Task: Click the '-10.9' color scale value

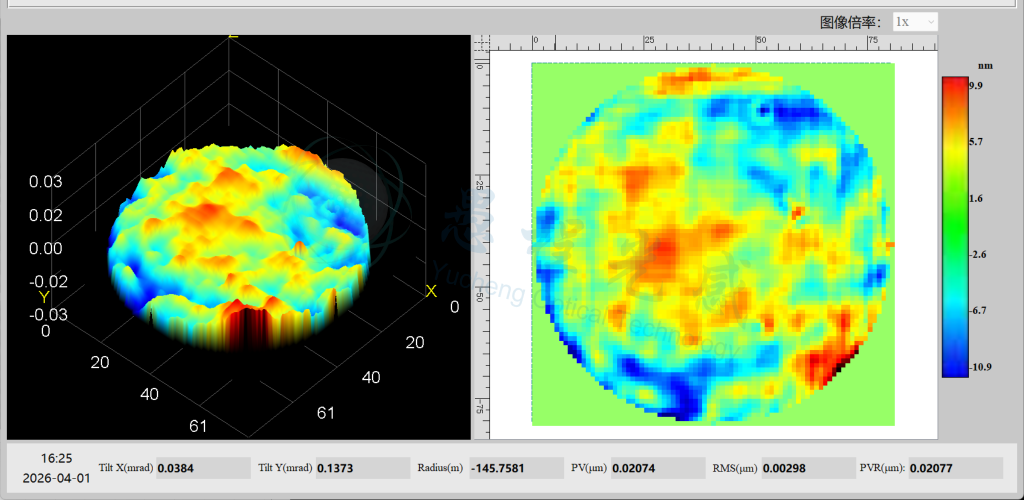Action: pyautogui.click(x=982, y=367)
